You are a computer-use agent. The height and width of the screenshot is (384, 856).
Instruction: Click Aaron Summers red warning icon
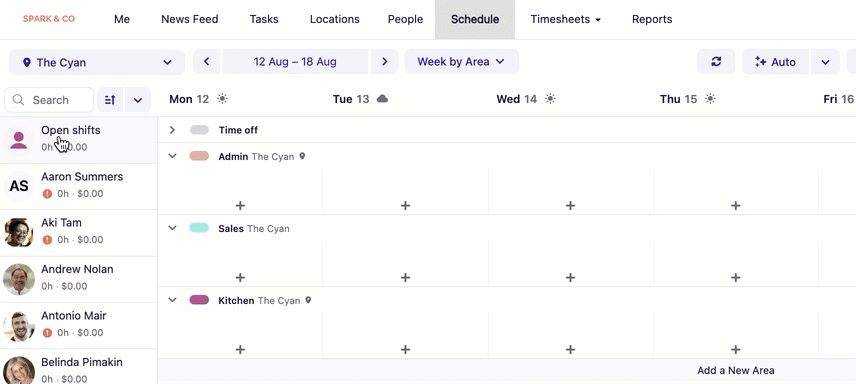coord(47,193)
